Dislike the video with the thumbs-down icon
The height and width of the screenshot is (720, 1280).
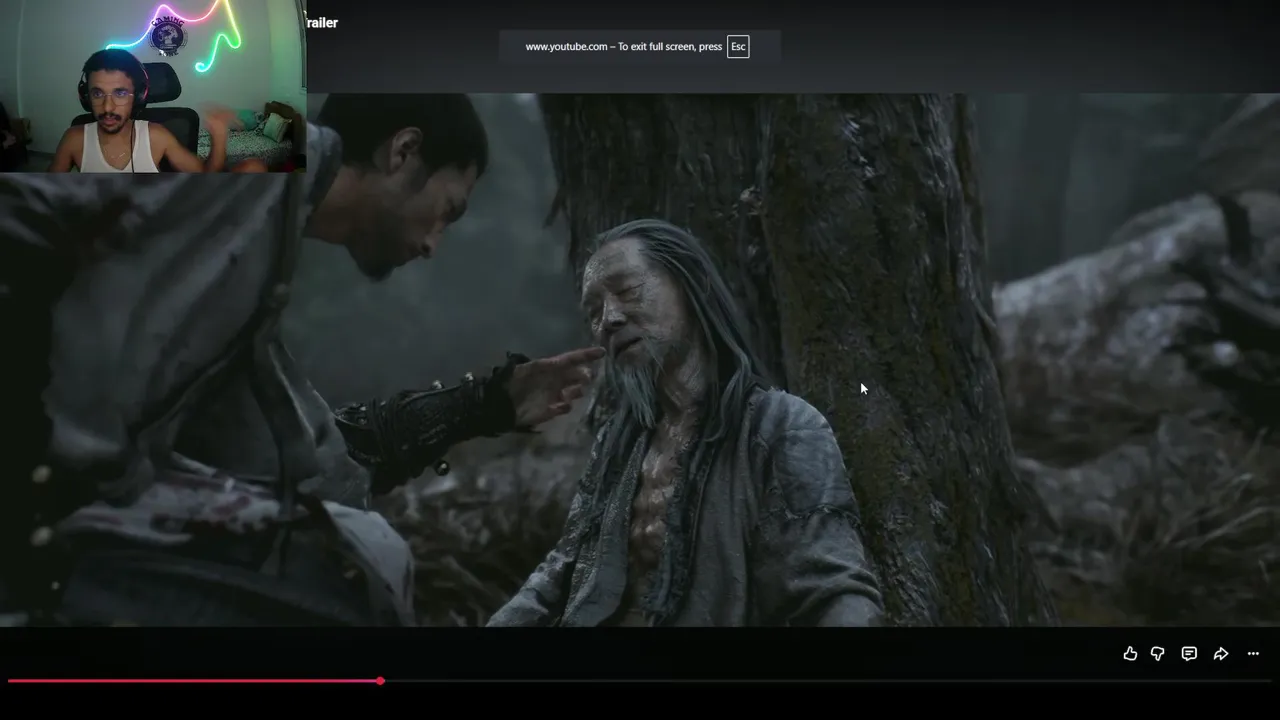coord(1158,654)
